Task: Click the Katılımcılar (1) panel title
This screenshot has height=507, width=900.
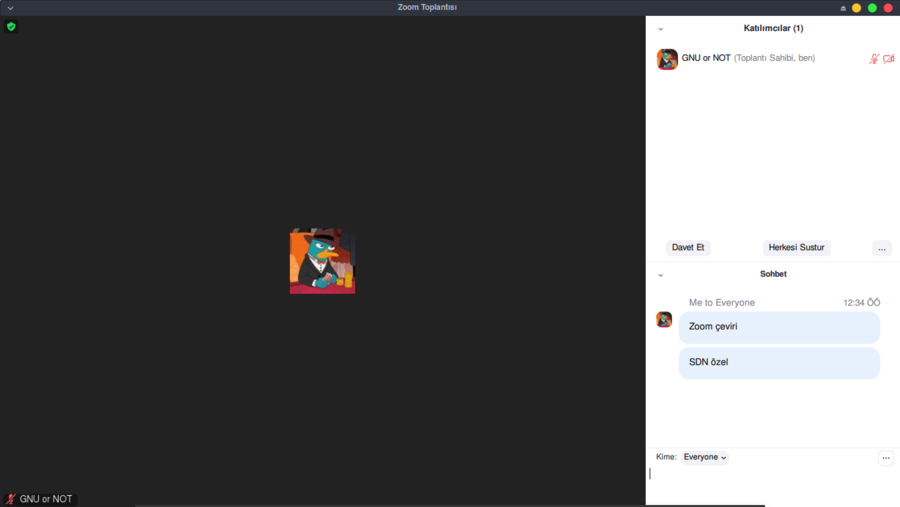Action: point(773,28)
